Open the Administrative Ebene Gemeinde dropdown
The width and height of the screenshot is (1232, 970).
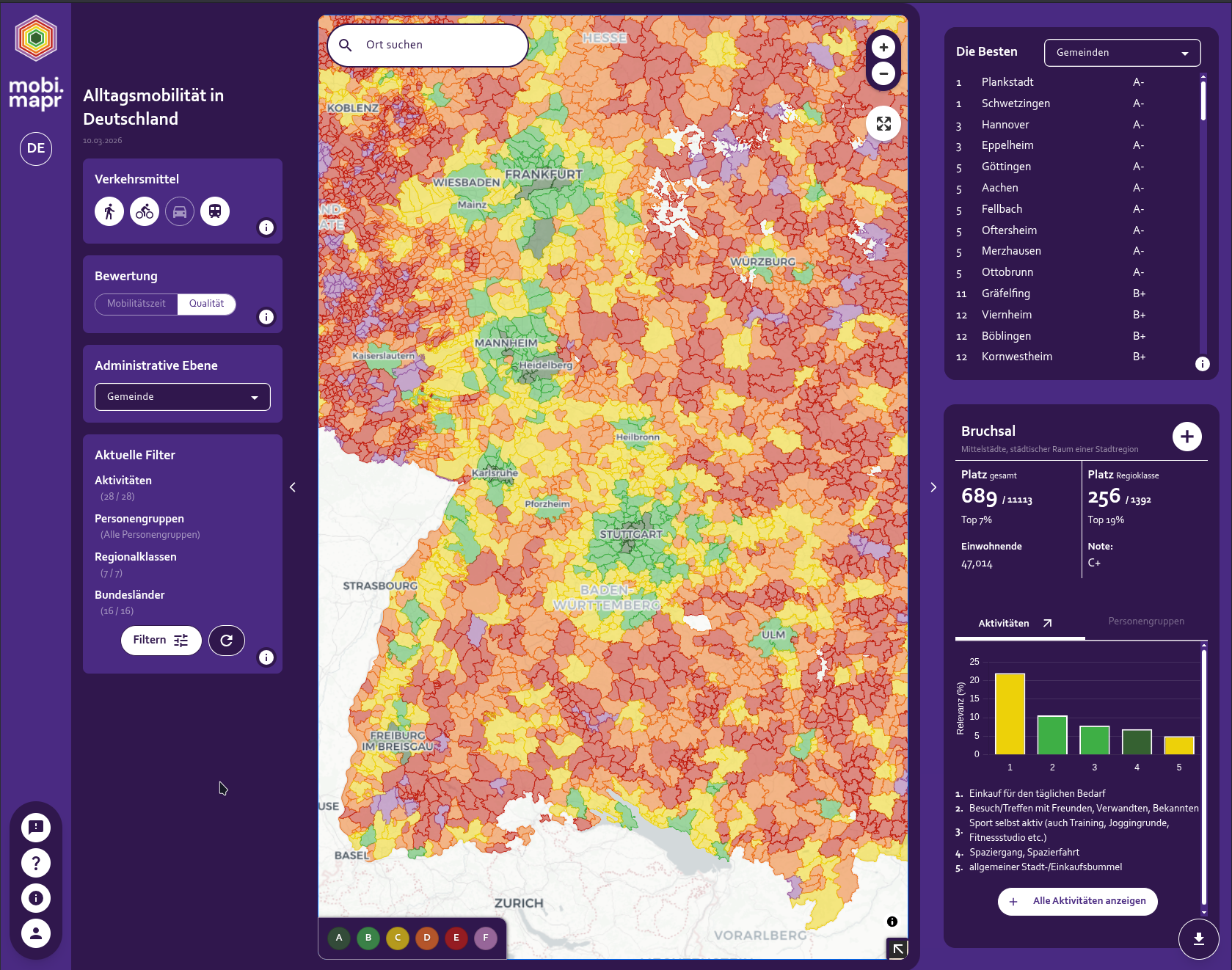point(183,397)
